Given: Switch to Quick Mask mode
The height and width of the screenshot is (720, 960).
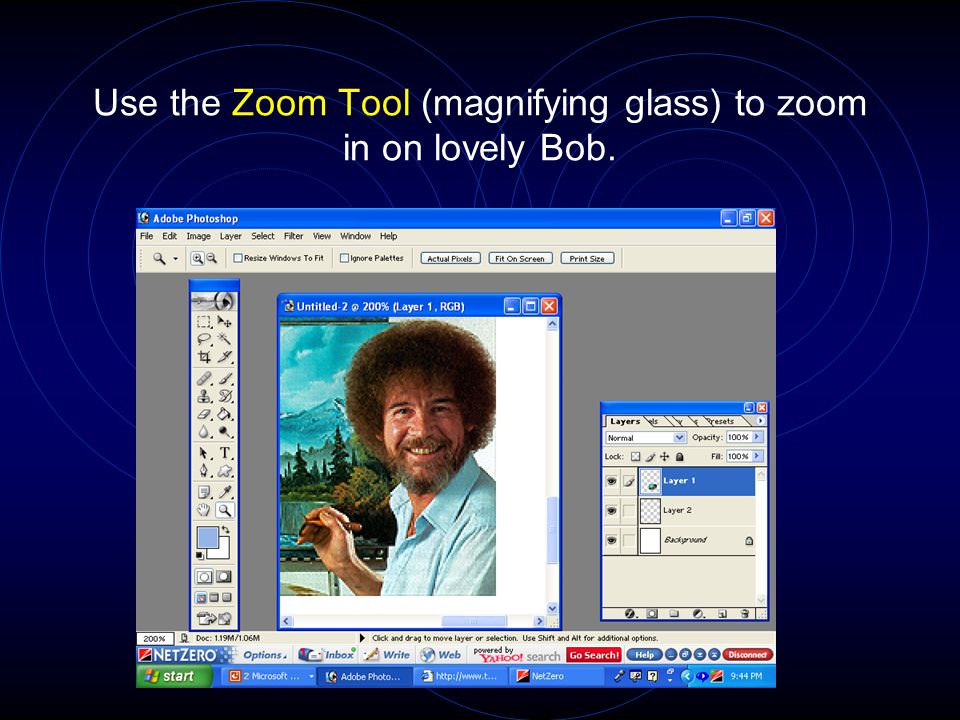Looking at the screenshot, I should (224, 577).
